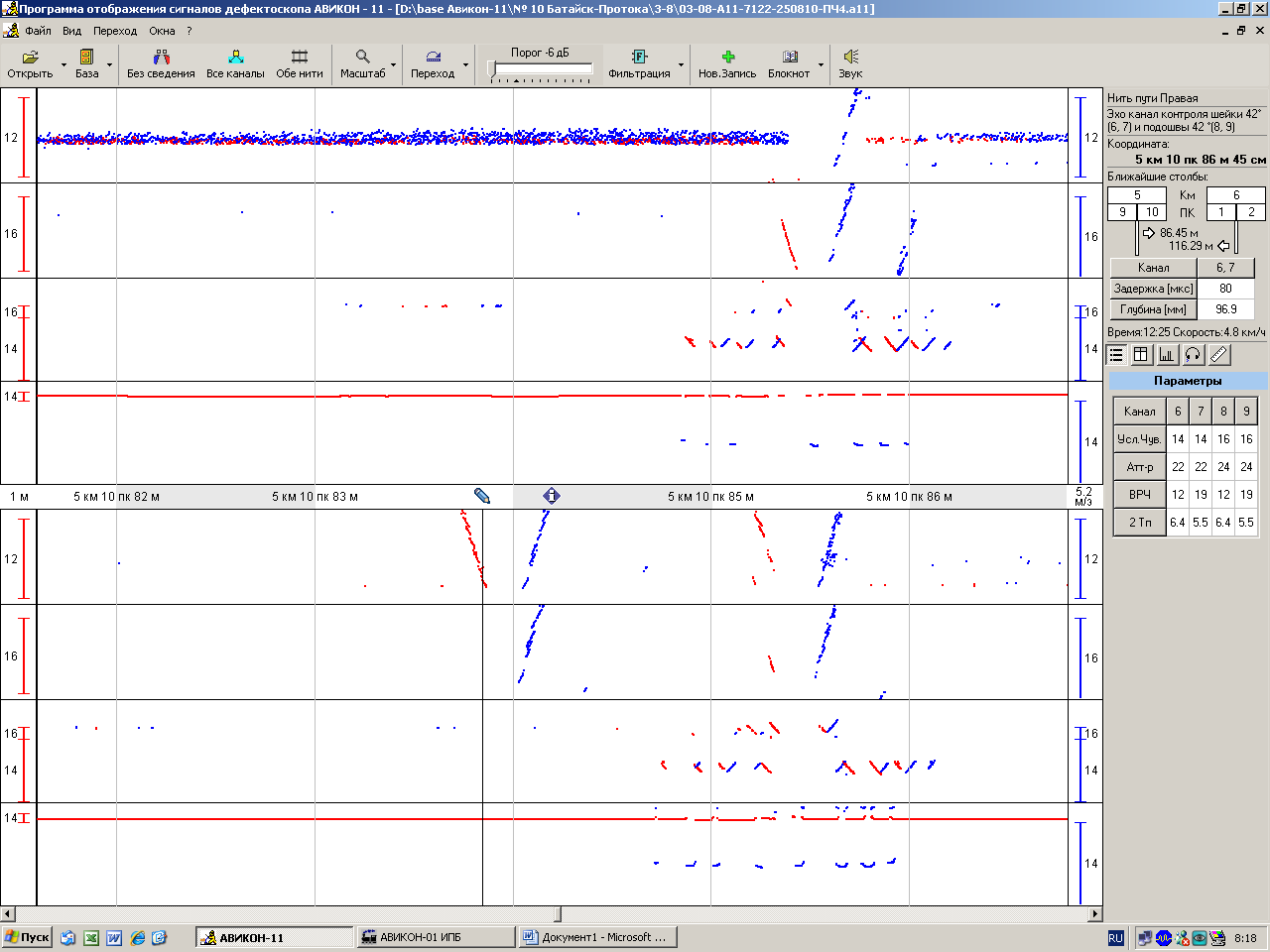
Task: Click the Фильтрация filter icon
Action: pyautogui.click(x=639, y=58)
